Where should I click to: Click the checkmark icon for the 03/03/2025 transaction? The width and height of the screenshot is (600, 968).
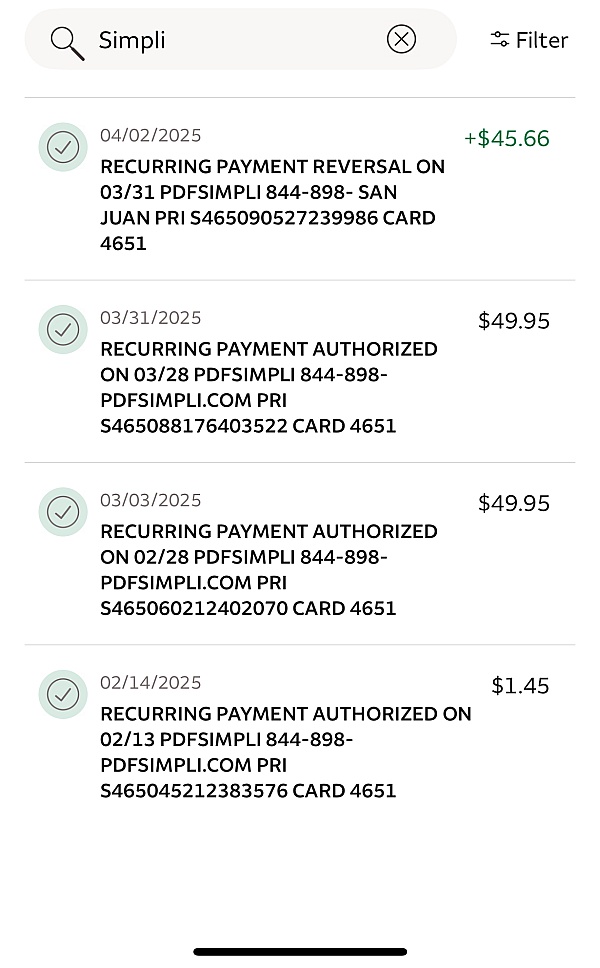pos(63,512)
